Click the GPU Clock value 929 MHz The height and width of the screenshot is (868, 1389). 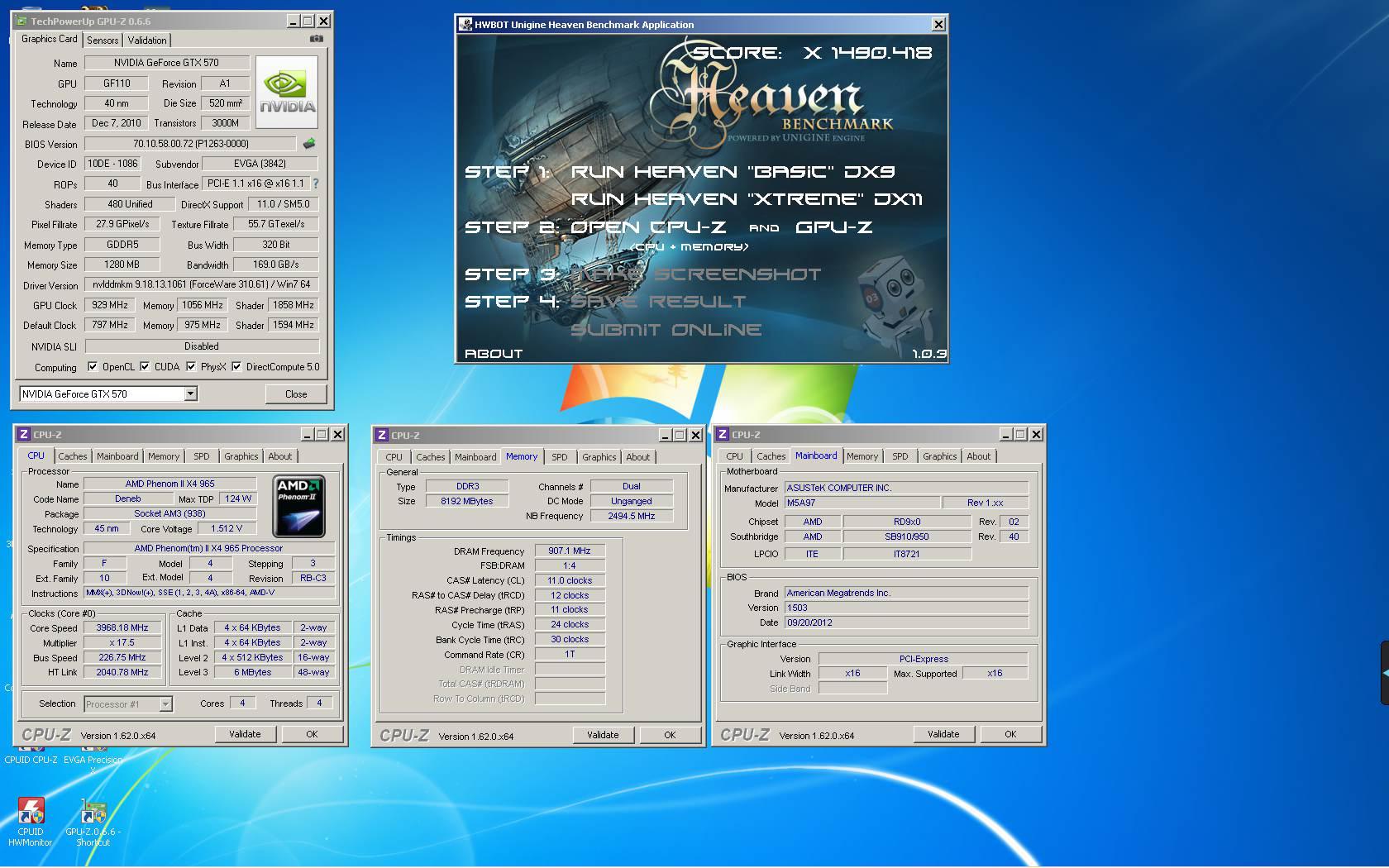click(110, 305)
